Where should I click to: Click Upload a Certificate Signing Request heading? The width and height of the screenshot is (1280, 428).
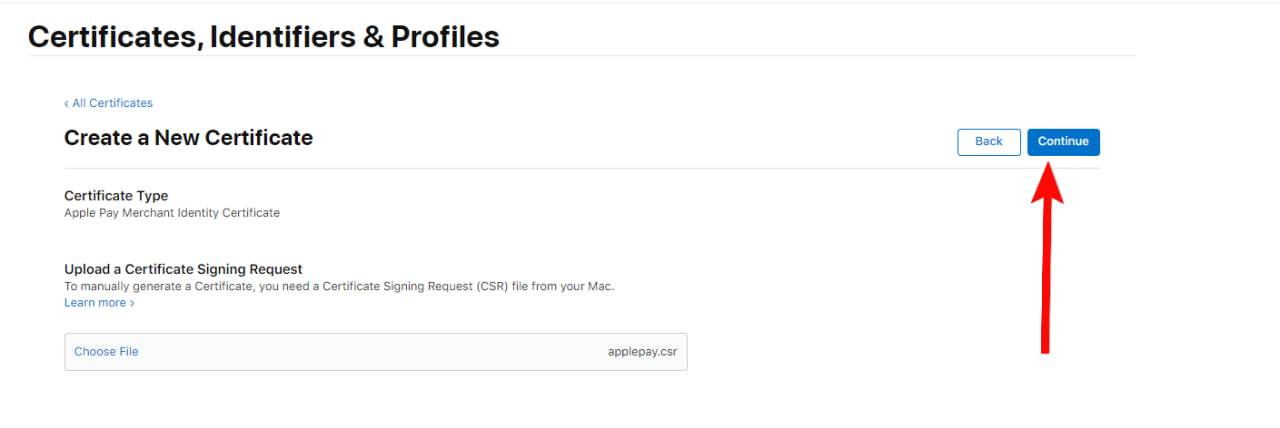(x=183, y=269)
